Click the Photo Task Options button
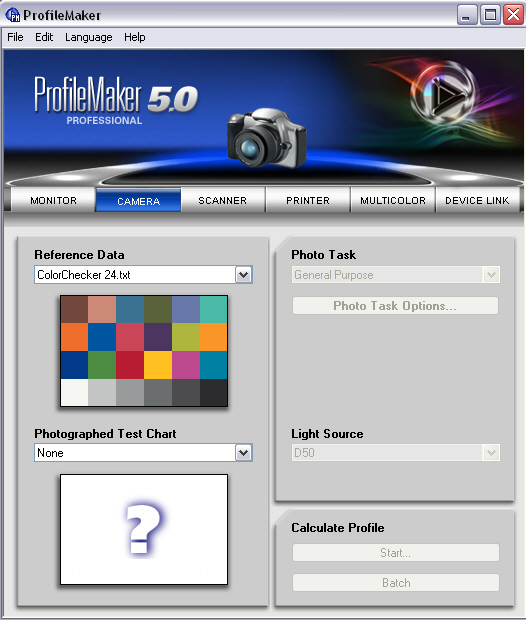The height and width of the screenshot is (620, 526). pos(395,306)
